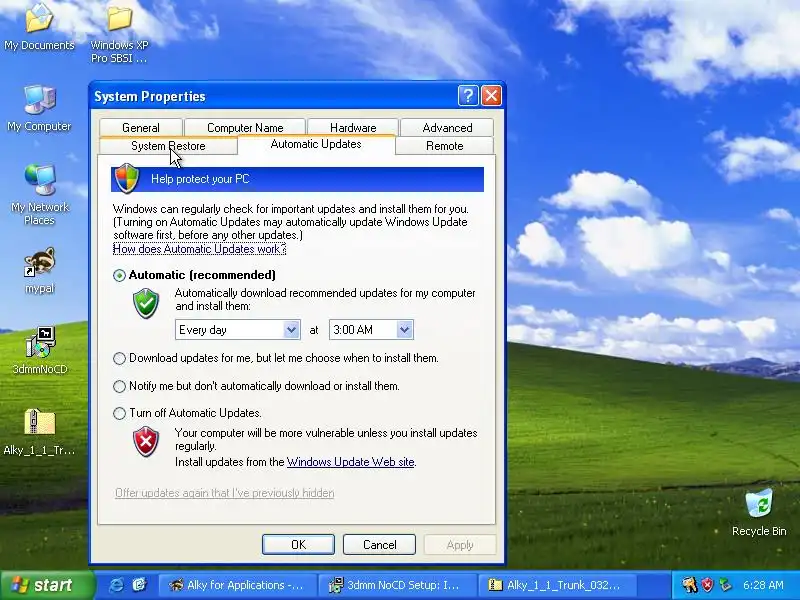
Task: Click the red X shield icon
Action: pos(146,442)
